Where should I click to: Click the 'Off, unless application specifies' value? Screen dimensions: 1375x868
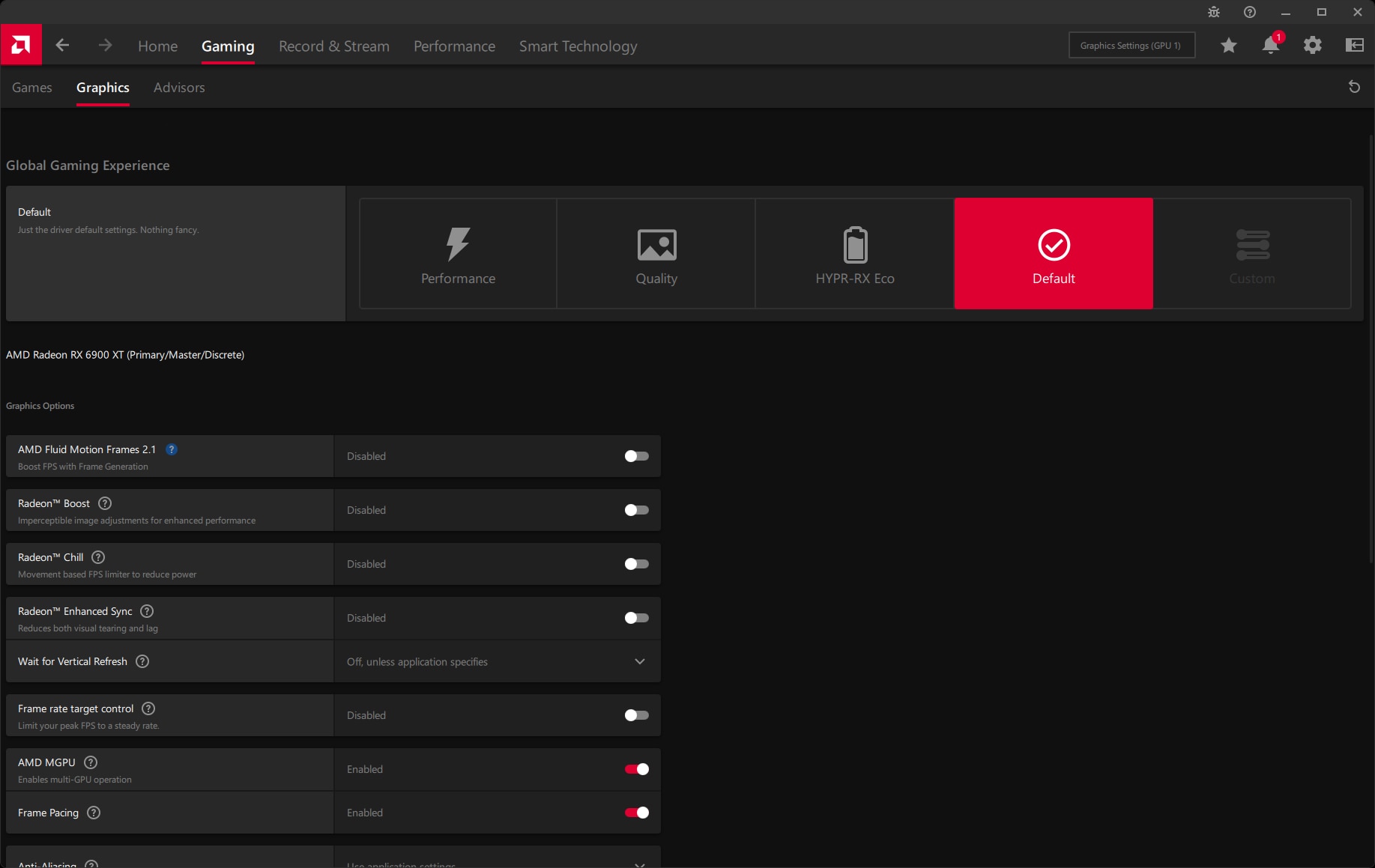coord(417,662)
